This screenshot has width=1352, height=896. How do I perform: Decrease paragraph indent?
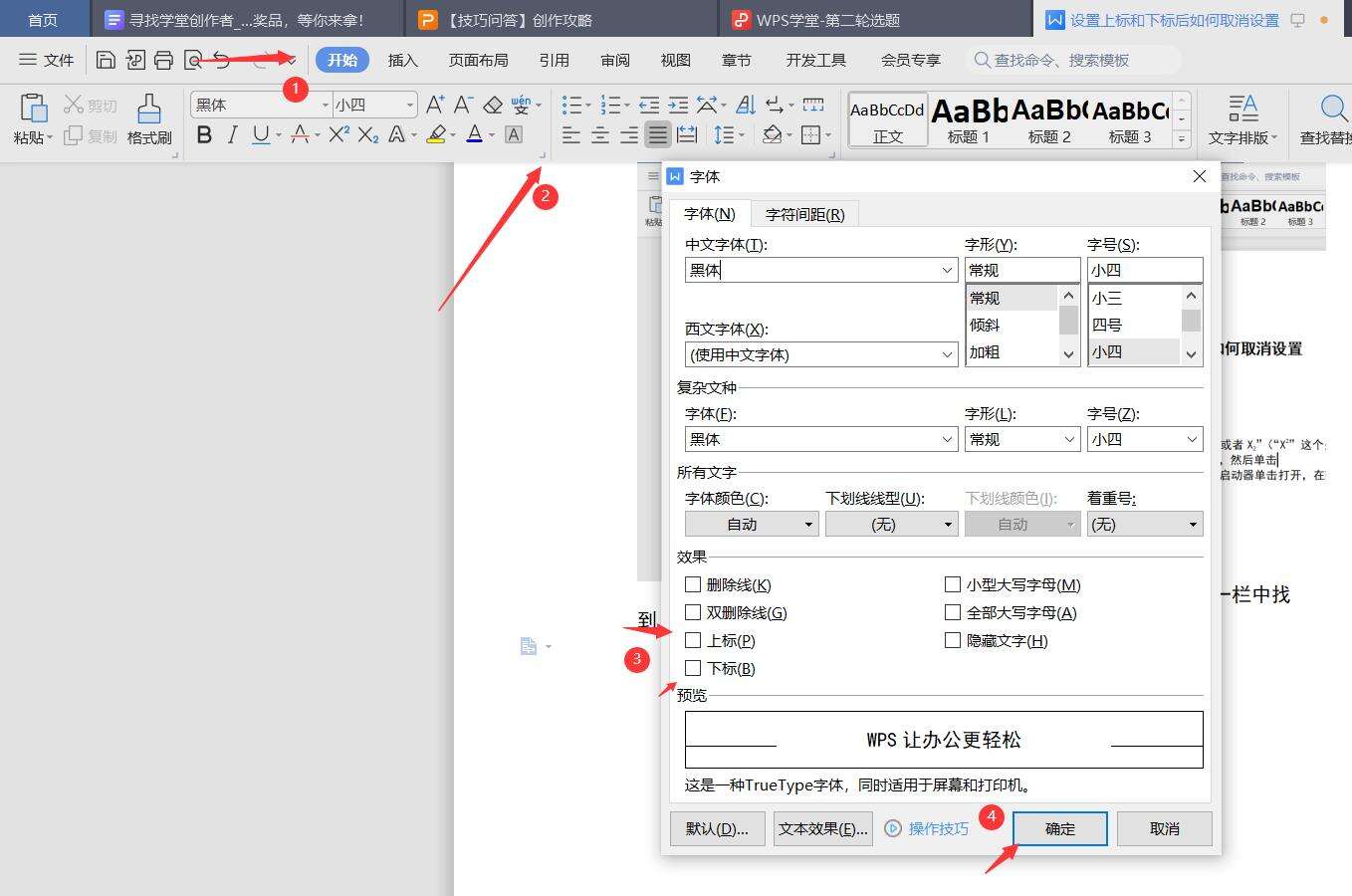(649, 105)
